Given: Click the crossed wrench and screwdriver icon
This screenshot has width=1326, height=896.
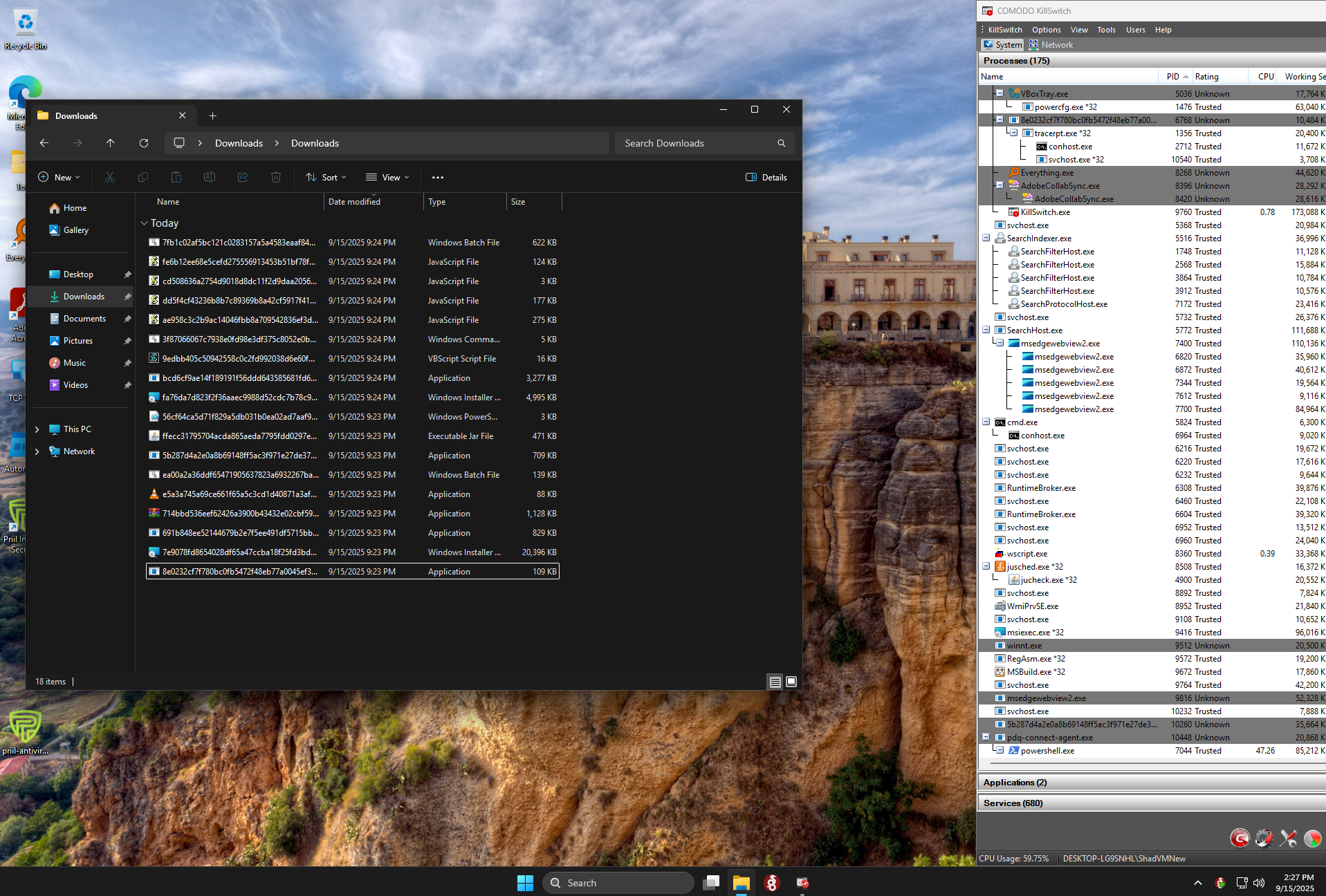Looking at the screenshot, I should (1288, 838).
